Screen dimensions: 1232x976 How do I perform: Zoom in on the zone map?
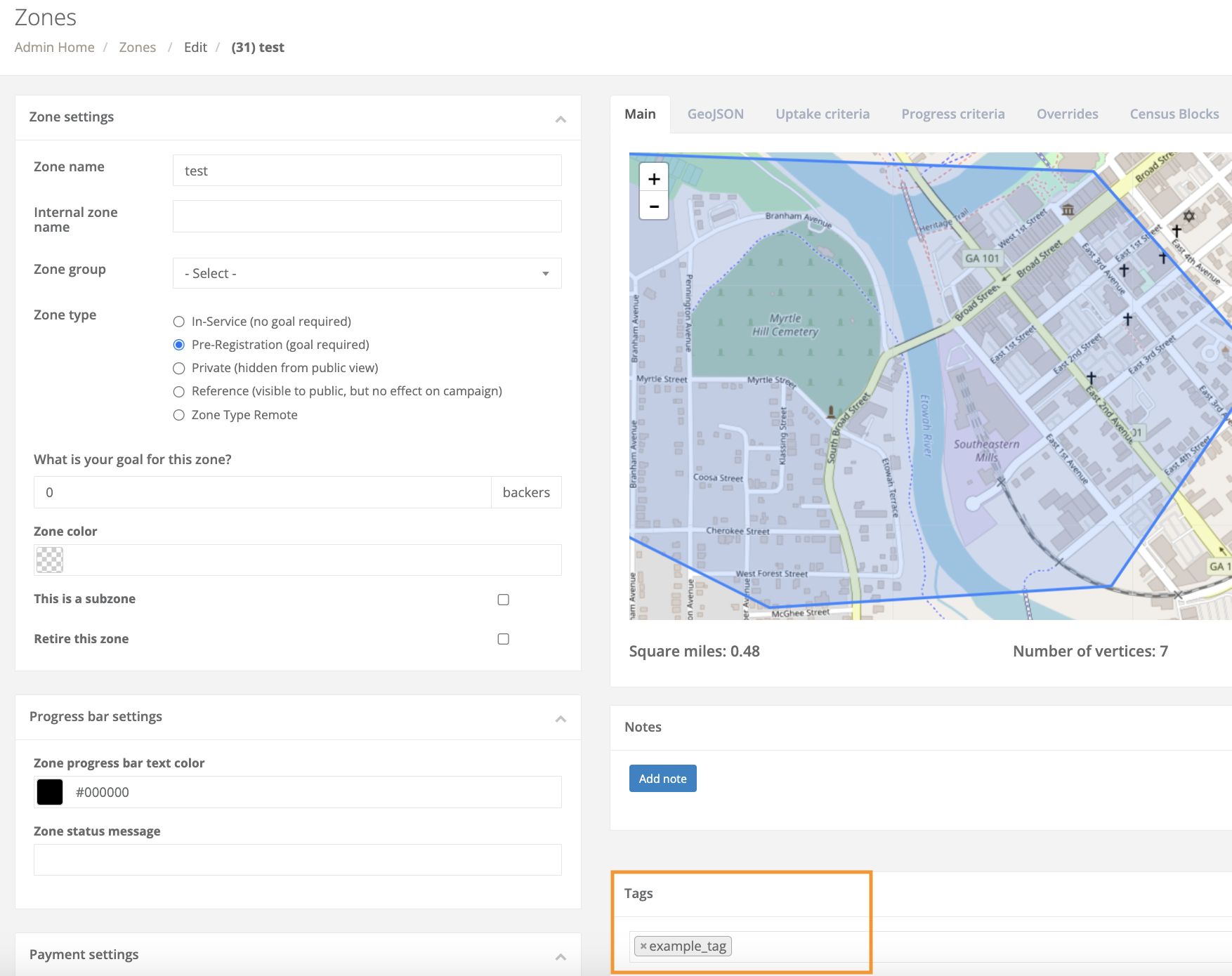coord(654,178)
